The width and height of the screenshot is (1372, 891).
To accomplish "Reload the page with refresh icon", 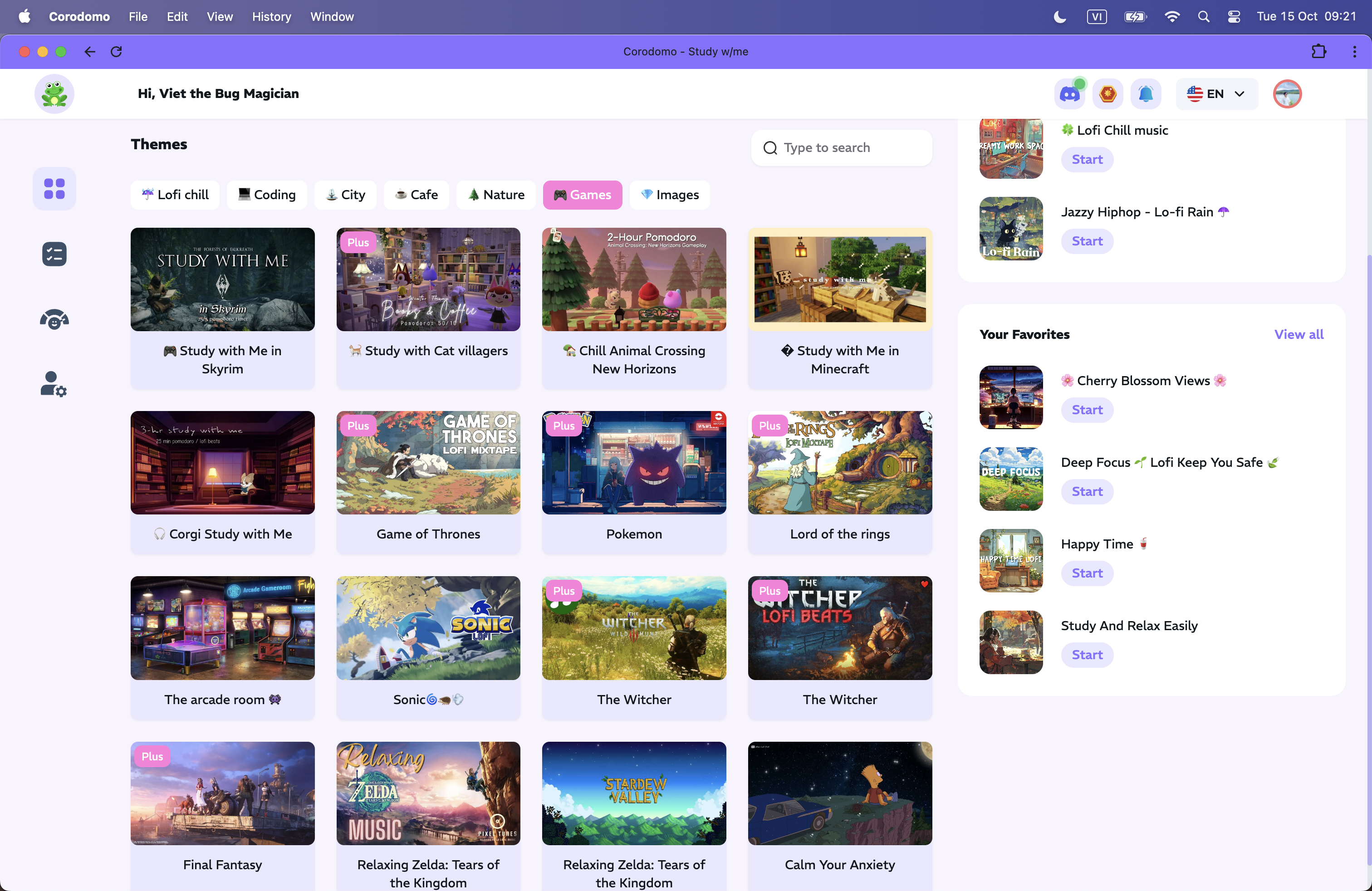I will coord(117,52).
